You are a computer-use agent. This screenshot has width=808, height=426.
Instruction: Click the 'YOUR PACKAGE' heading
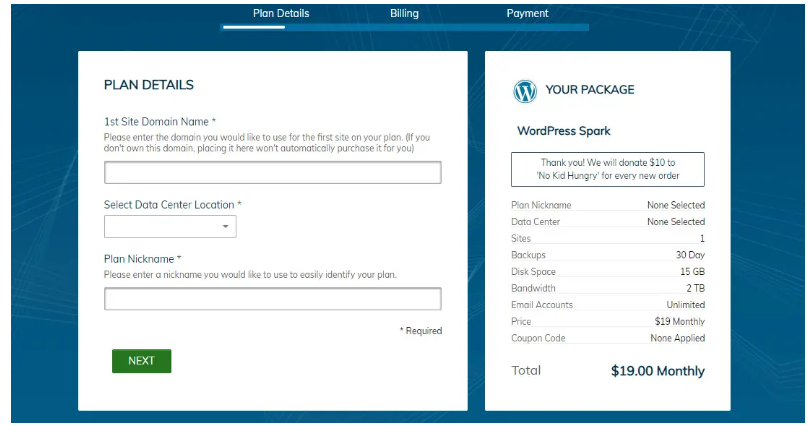point(590,90)
